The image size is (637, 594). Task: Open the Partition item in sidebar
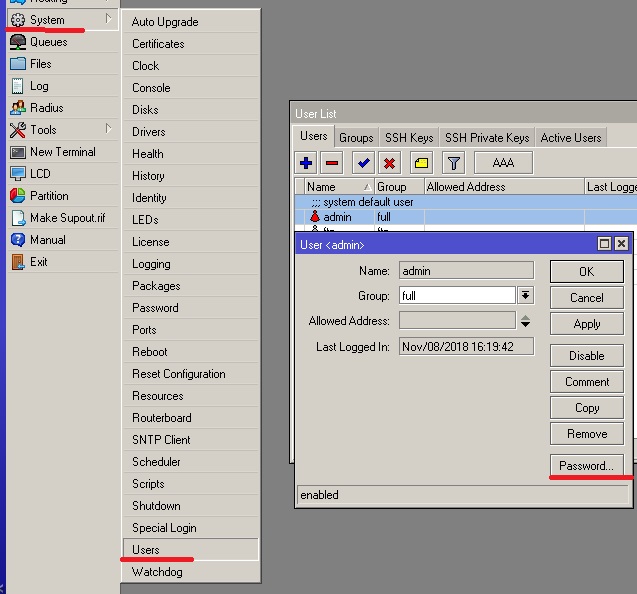tap(49, 196)
